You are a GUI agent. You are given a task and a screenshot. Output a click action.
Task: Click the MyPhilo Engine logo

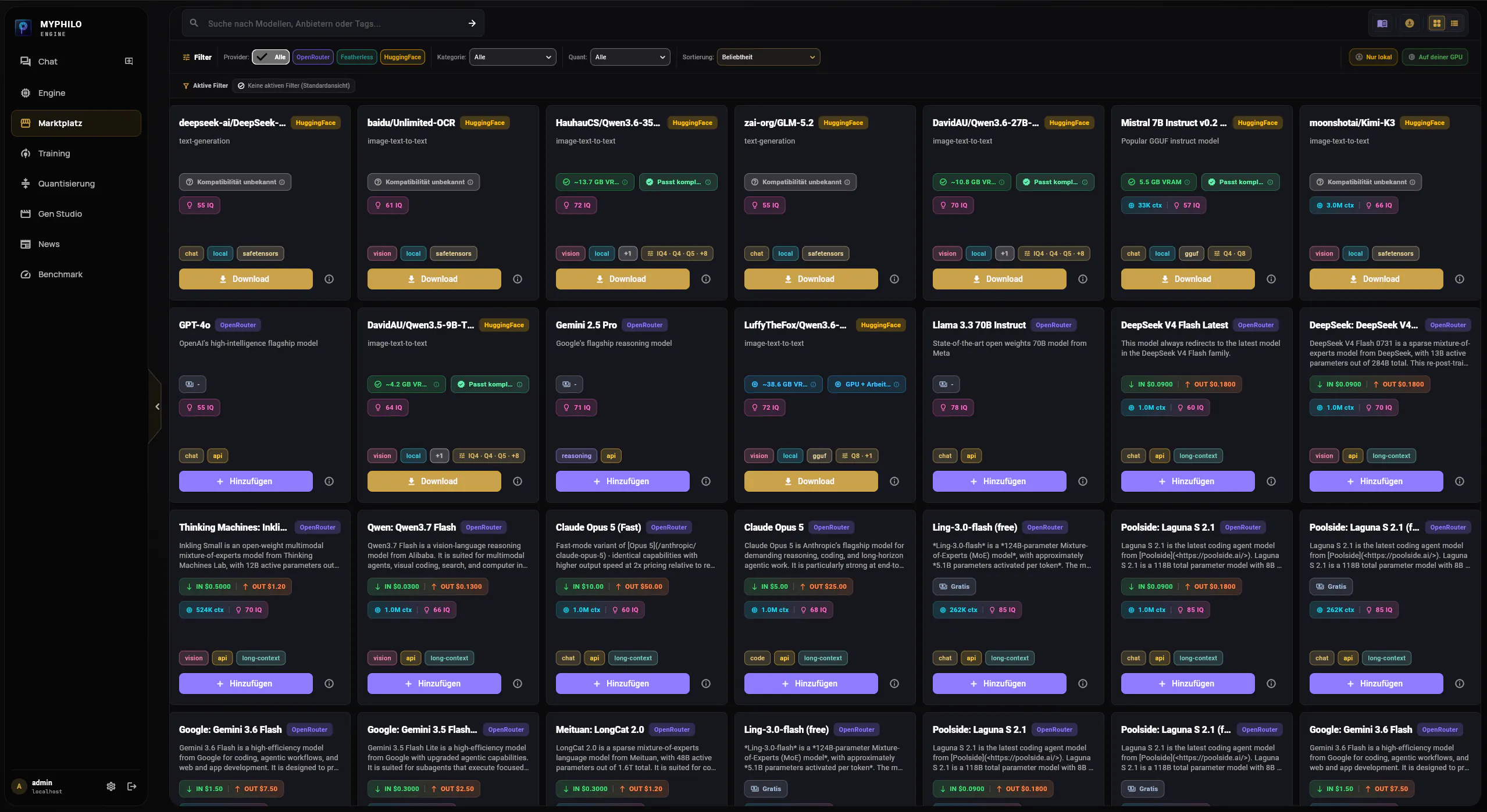[x=23, y=27]
